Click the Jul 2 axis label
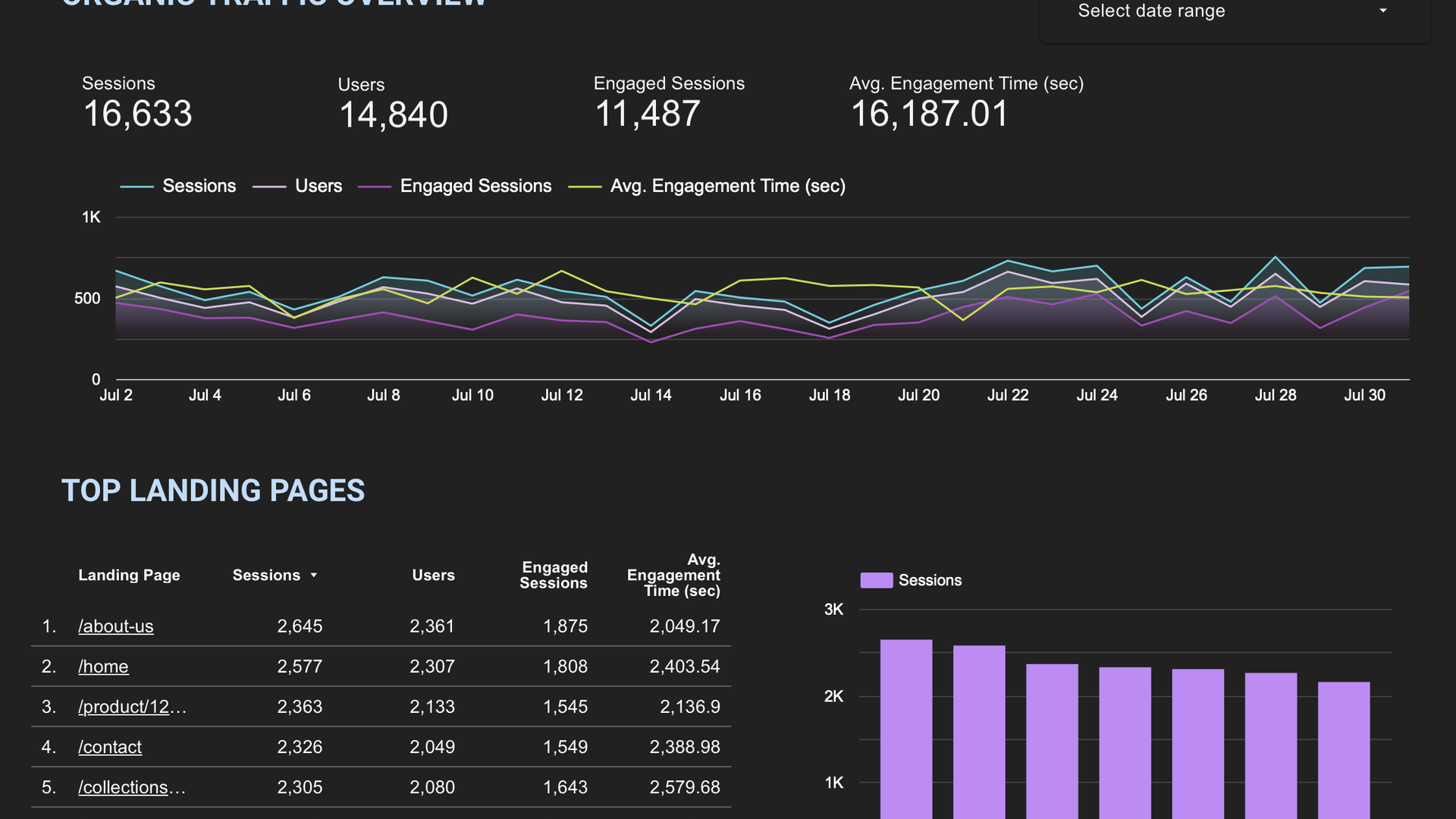1456x819 pixels. coord(116,395)
